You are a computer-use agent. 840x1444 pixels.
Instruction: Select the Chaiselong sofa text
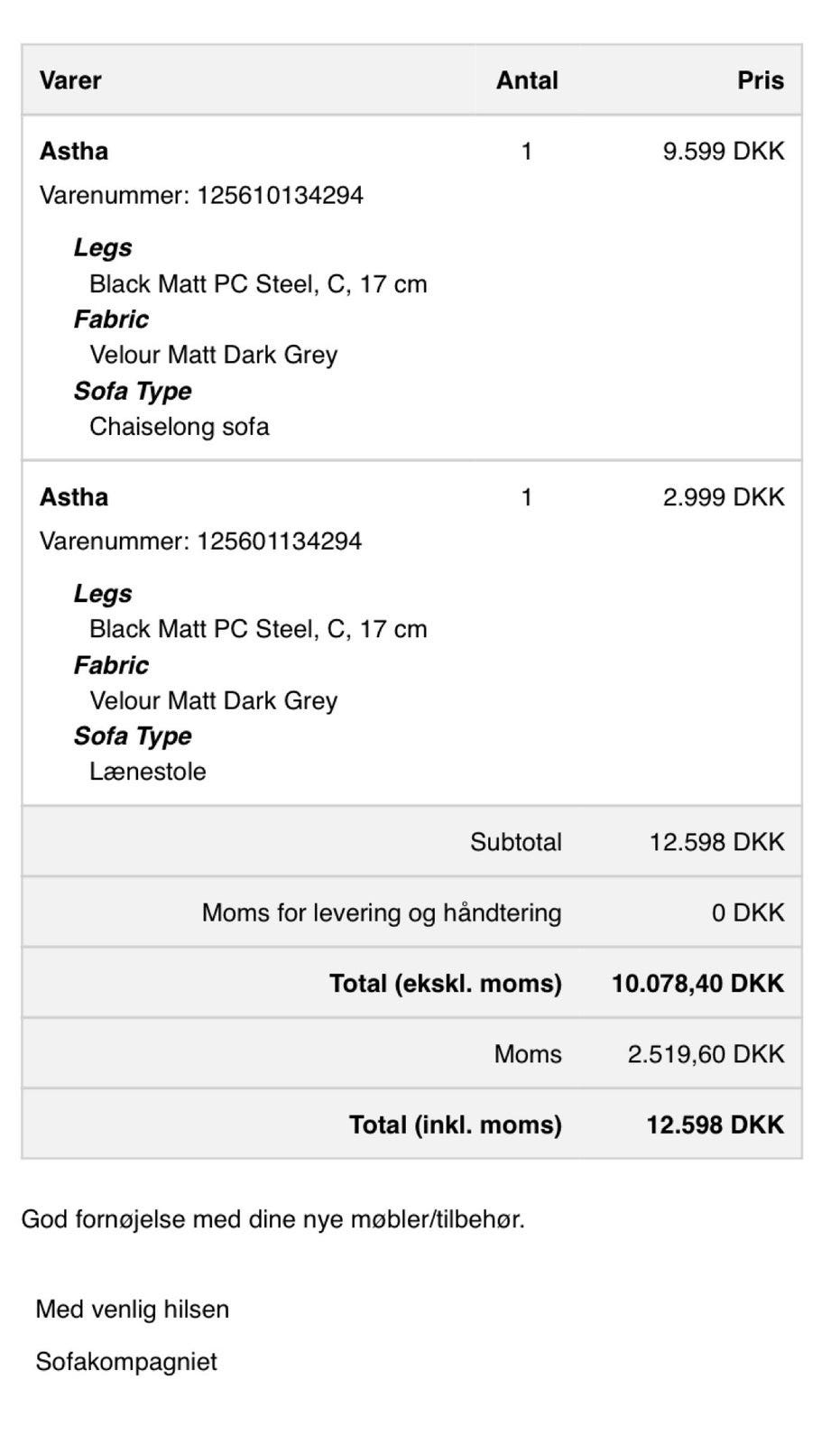pos(179,426)
